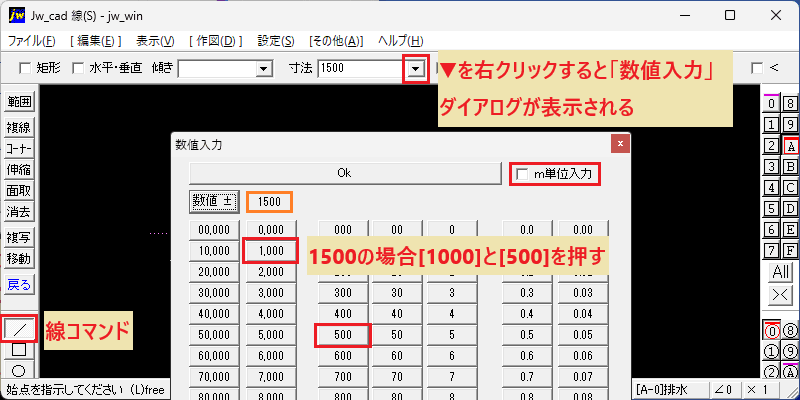
Task: Click the current value display 1500
Action: click(x=269, y=202)
